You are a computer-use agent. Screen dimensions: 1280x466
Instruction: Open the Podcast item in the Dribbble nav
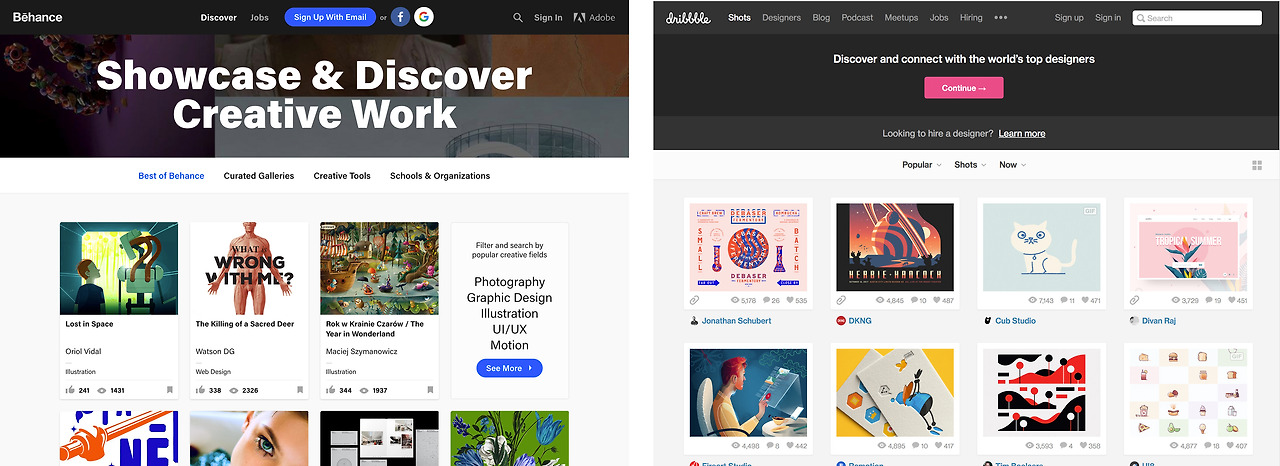tap(857, 18)
